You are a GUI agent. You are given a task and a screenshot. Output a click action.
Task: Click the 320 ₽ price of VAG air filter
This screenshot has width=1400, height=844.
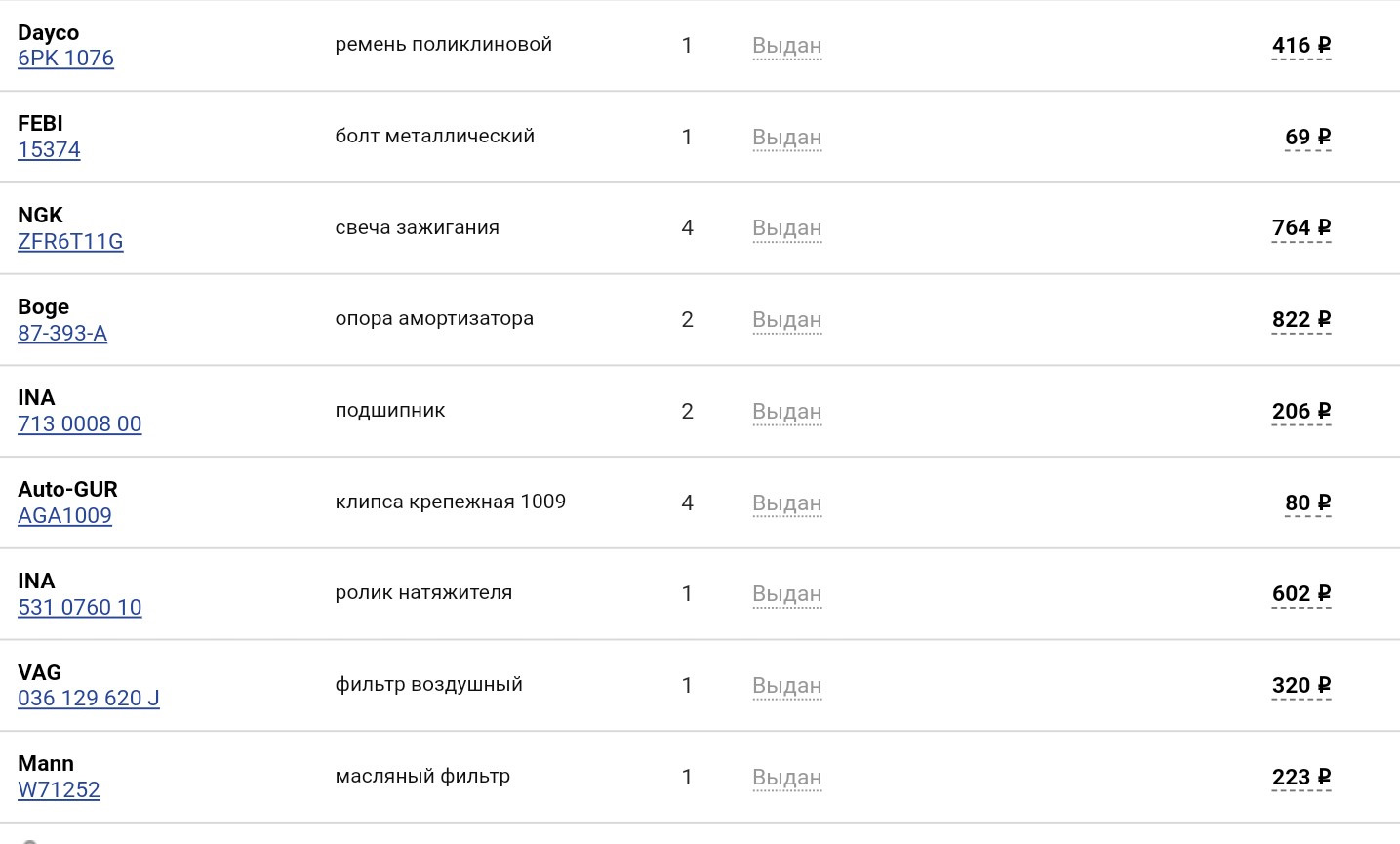coord(1300,686)
